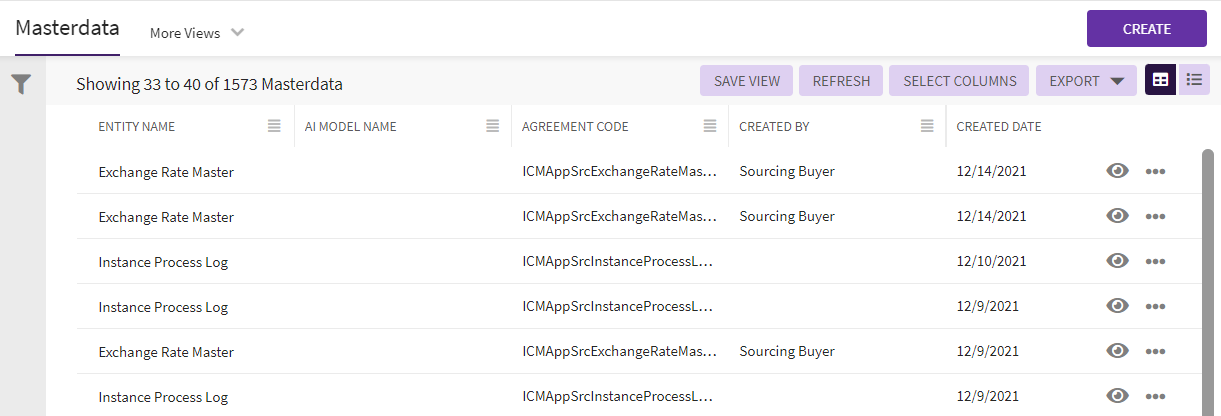Select the Masterdata tab
Image resolution: width=1221 pixels, height=416 pixels.
tap(67, 29)
